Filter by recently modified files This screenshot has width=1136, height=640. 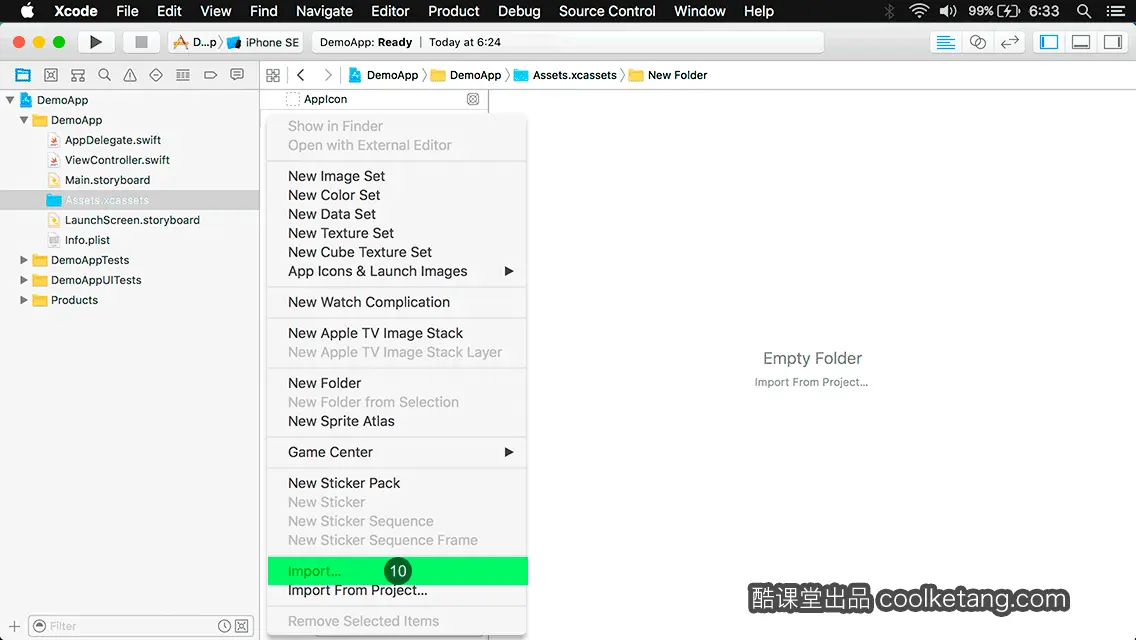(x=225, y=626)
